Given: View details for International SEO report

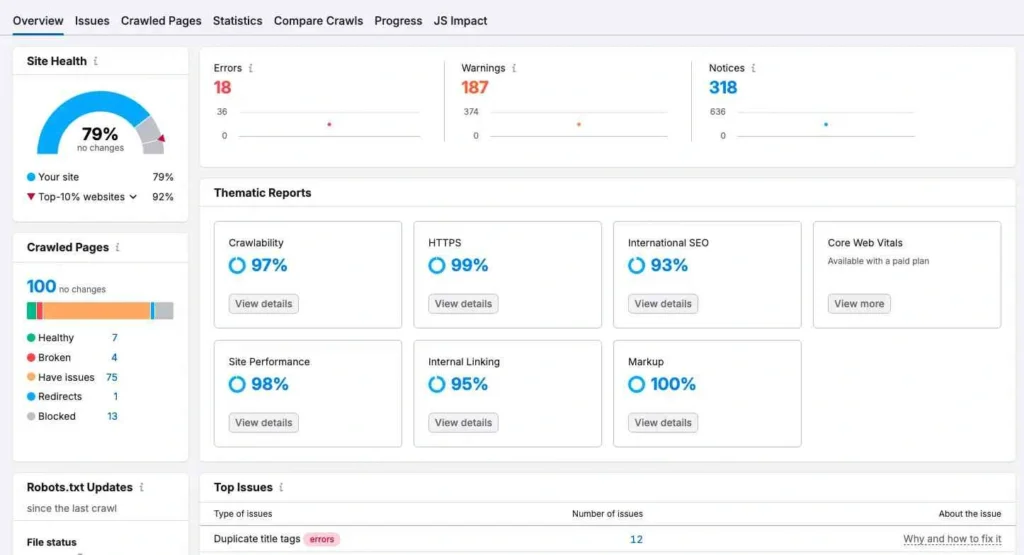Looking at the screenshot, I should tap(663, 304).
